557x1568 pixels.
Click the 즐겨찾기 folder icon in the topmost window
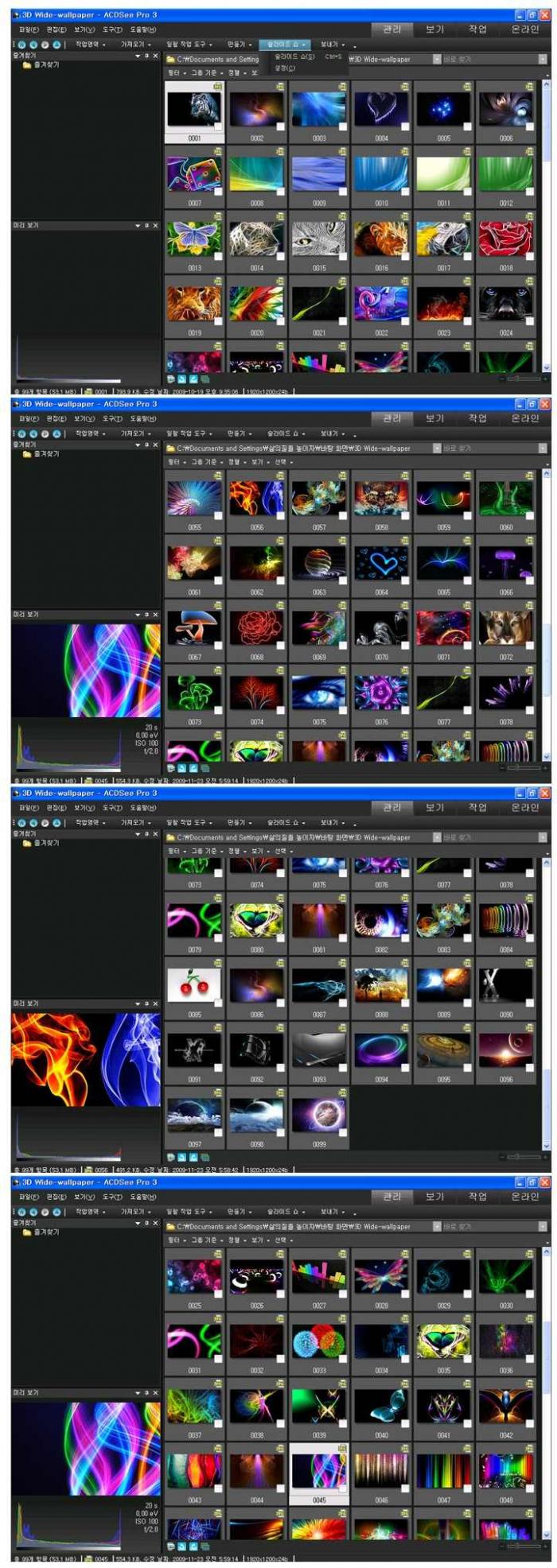pyautogui.click(x=27, y=65)
